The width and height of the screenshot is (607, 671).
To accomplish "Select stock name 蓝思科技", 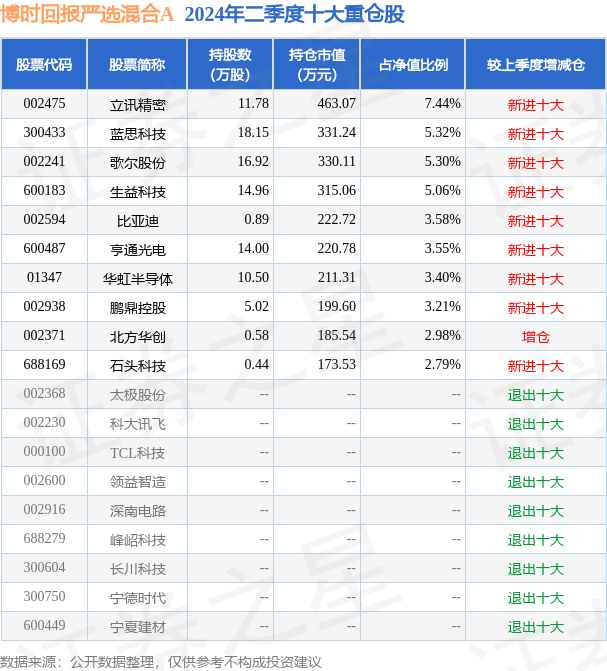I will click(x=137, y=134).
